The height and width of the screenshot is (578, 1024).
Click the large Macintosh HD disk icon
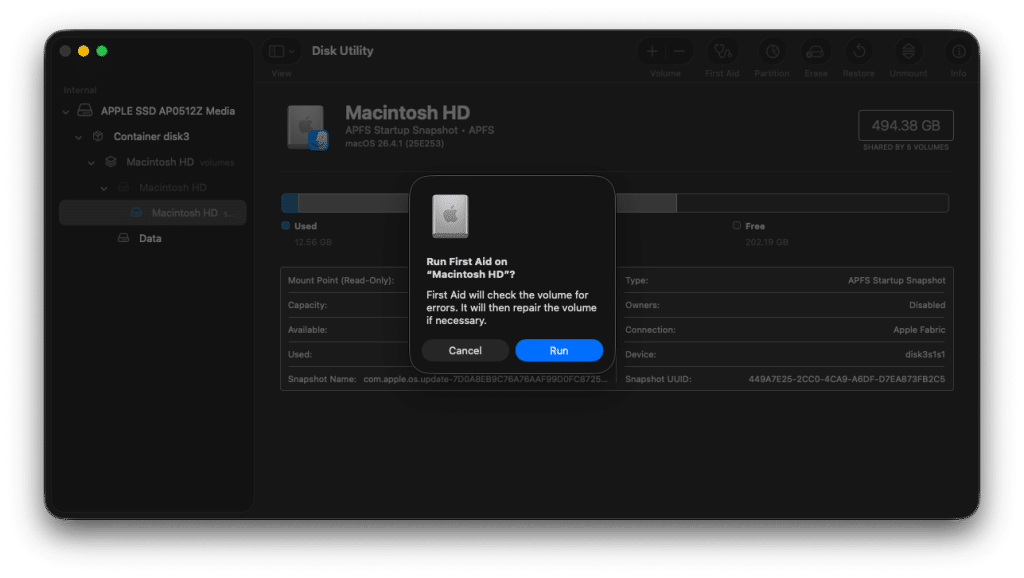tap(307, 127)
